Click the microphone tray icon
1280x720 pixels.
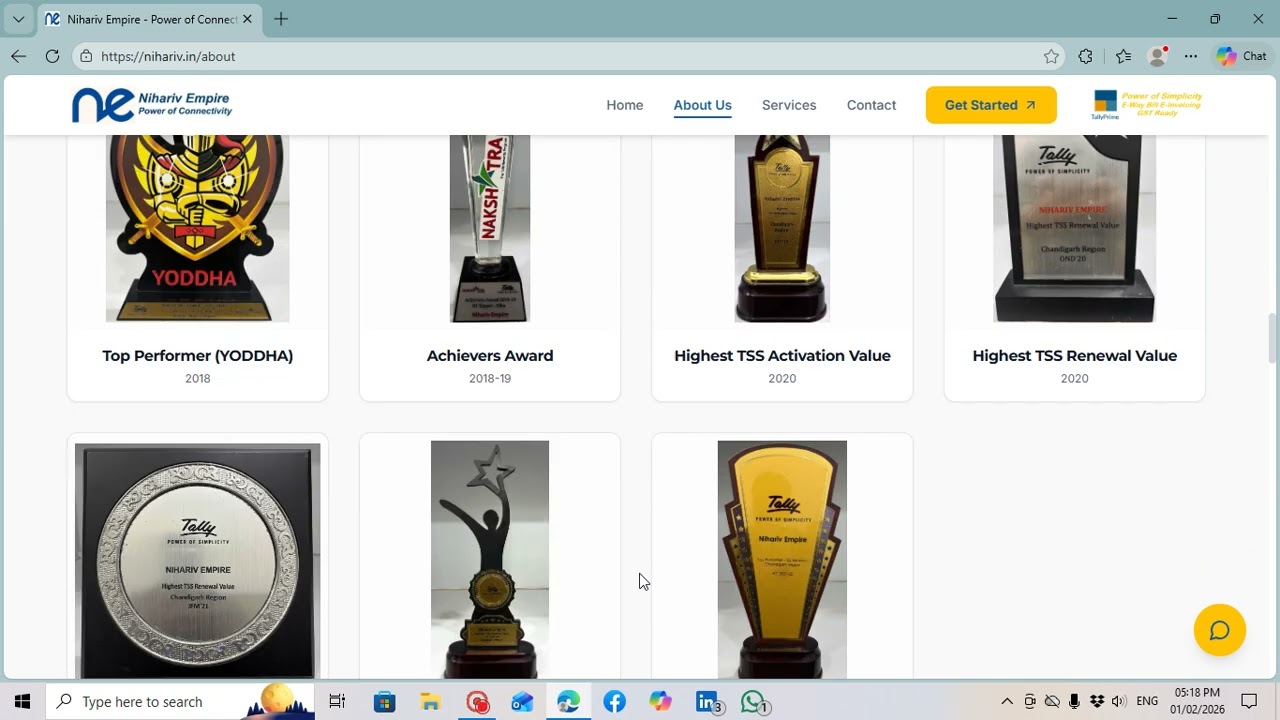pyautogui.click(x=1074, y=702)
